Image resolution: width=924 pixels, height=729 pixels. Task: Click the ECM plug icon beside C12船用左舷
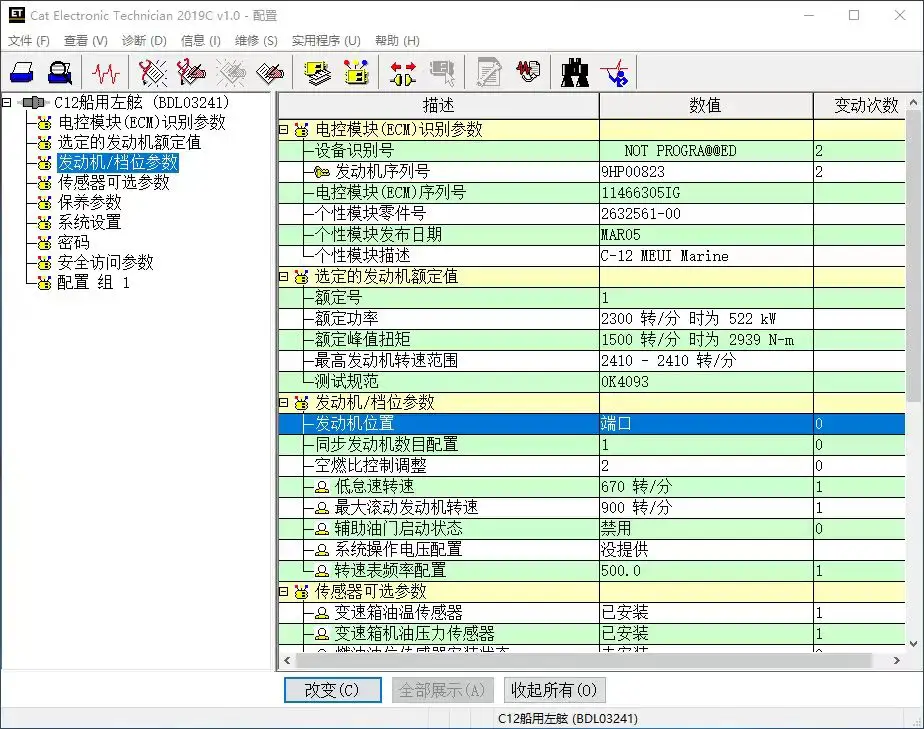(34, 103)
